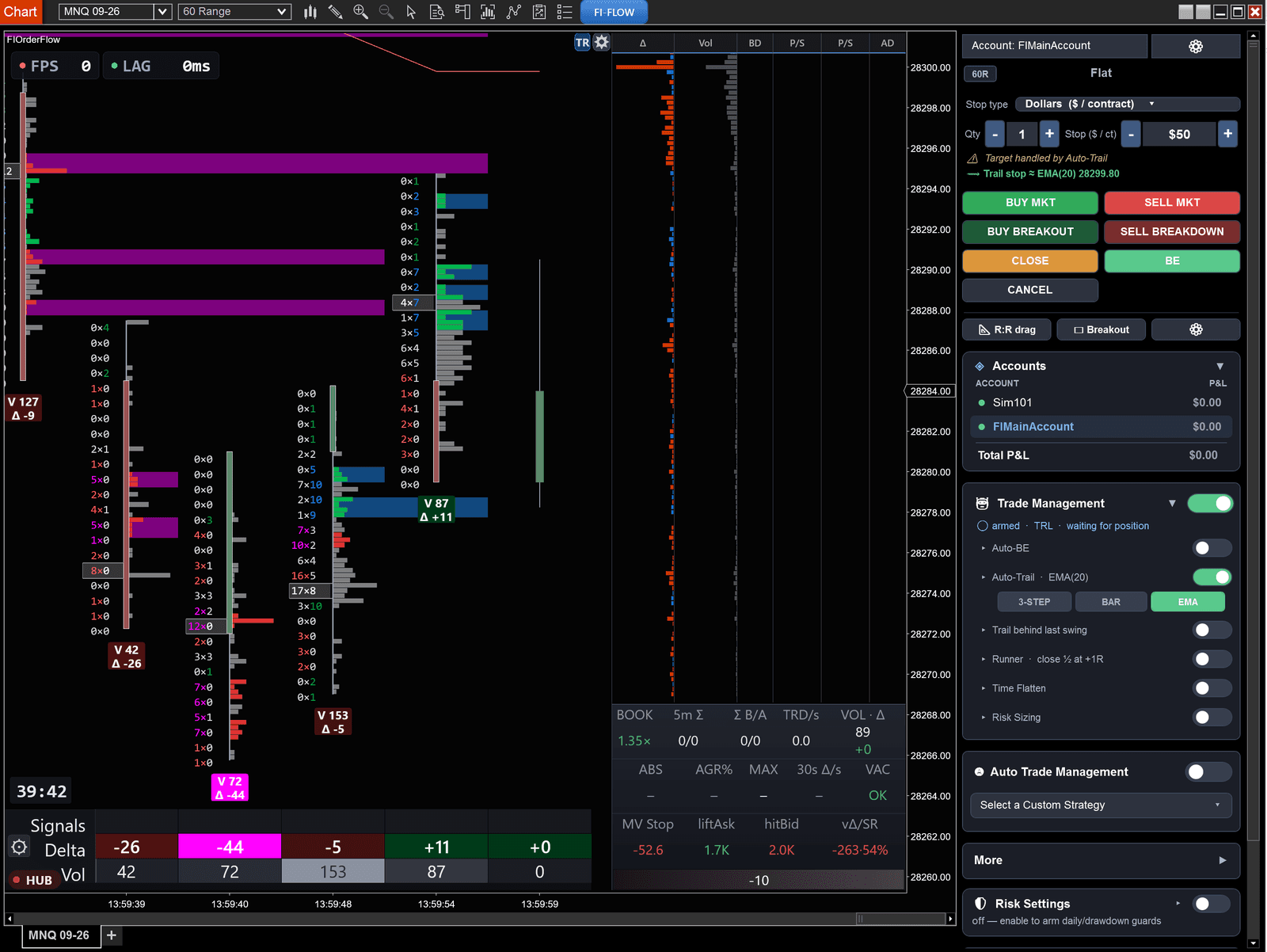This screenshot has width=1267, height=952.
Task: Click the orange CLOSE position button
Action: tap(1030, 261)
